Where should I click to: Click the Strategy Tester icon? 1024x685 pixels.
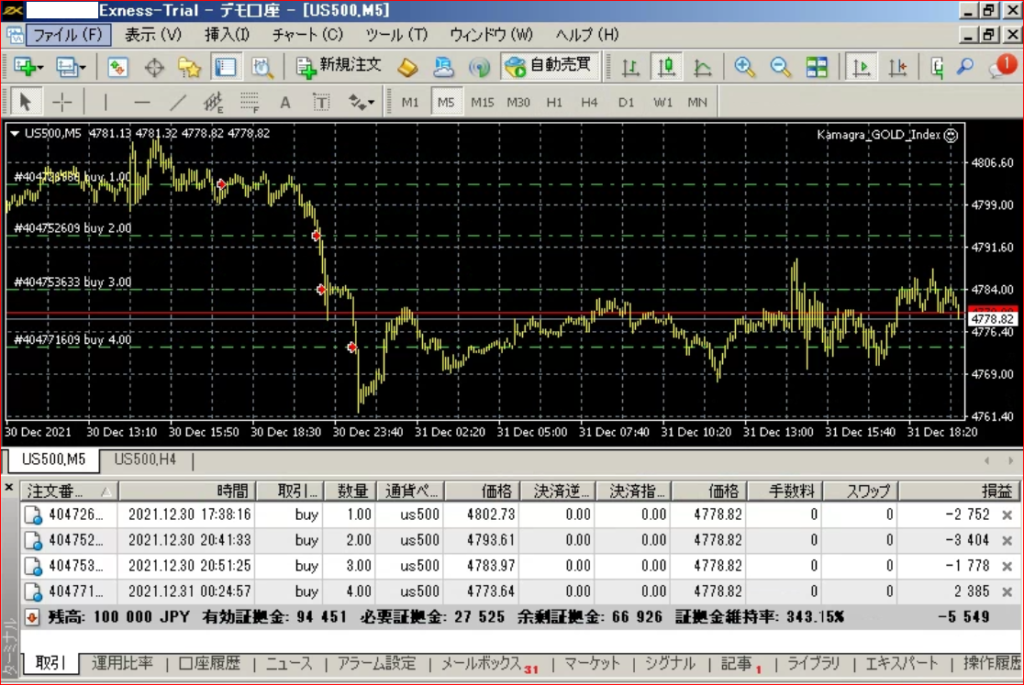(x=262, y=68)
